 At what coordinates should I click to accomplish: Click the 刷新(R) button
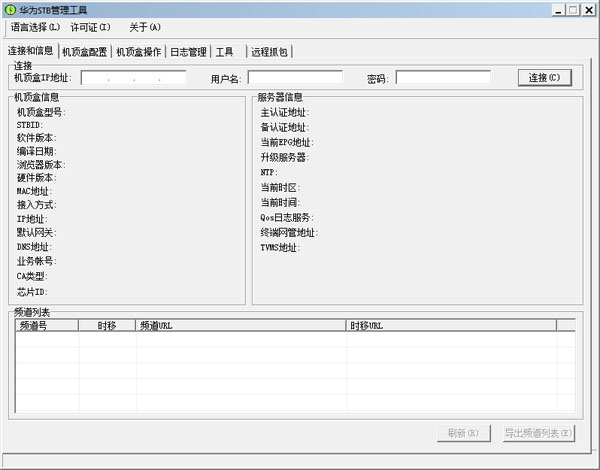coord(463,433)
